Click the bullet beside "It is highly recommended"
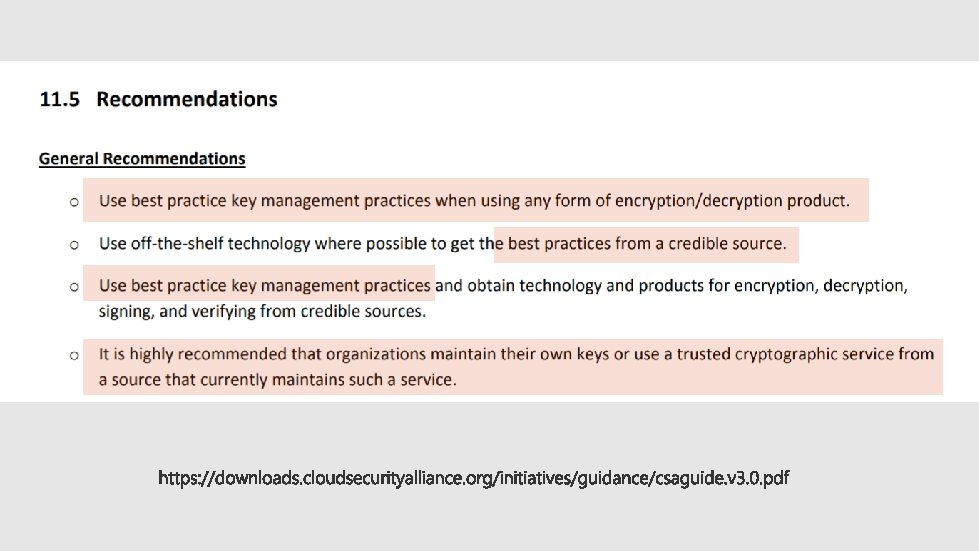This screenshot has width=979, height=551. click(x=74, y=355)
